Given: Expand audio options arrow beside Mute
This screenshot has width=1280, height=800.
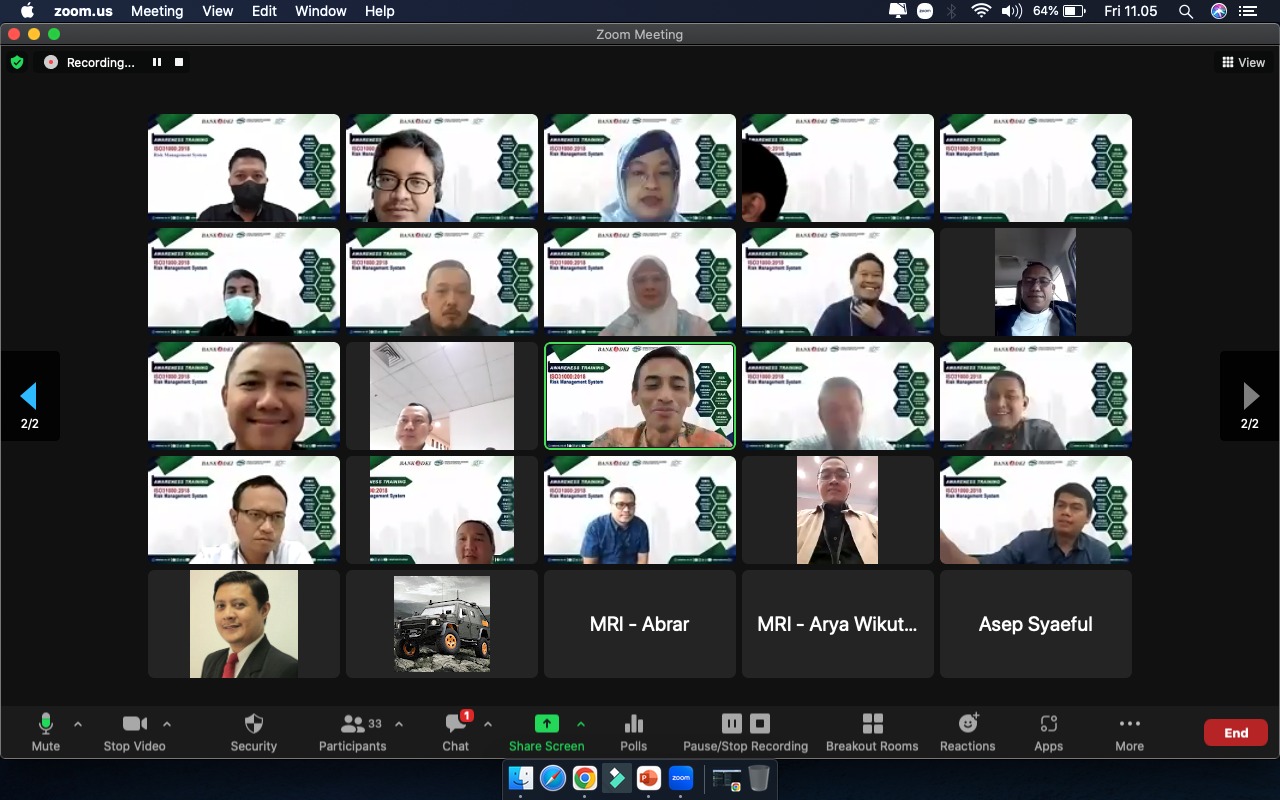Looking at the screenshot, I should 78,724.
